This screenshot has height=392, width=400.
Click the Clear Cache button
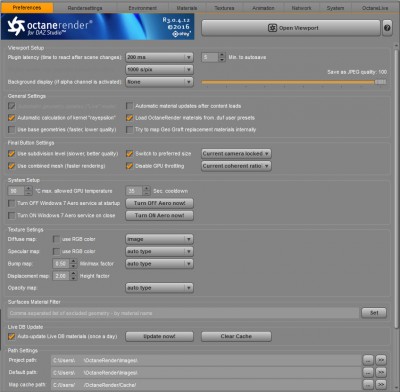pyautogui.click(x=236, y=336)
